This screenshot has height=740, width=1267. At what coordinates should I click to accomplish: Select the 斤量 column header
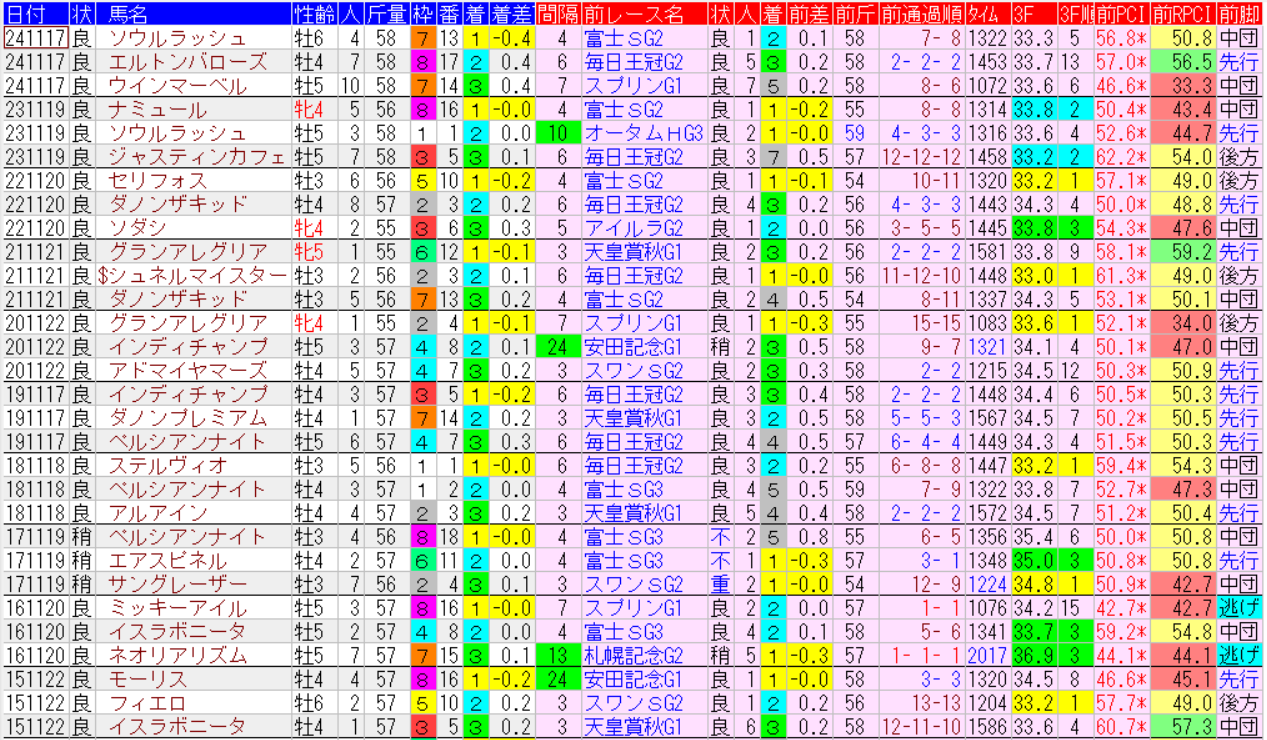click(385, 14)
